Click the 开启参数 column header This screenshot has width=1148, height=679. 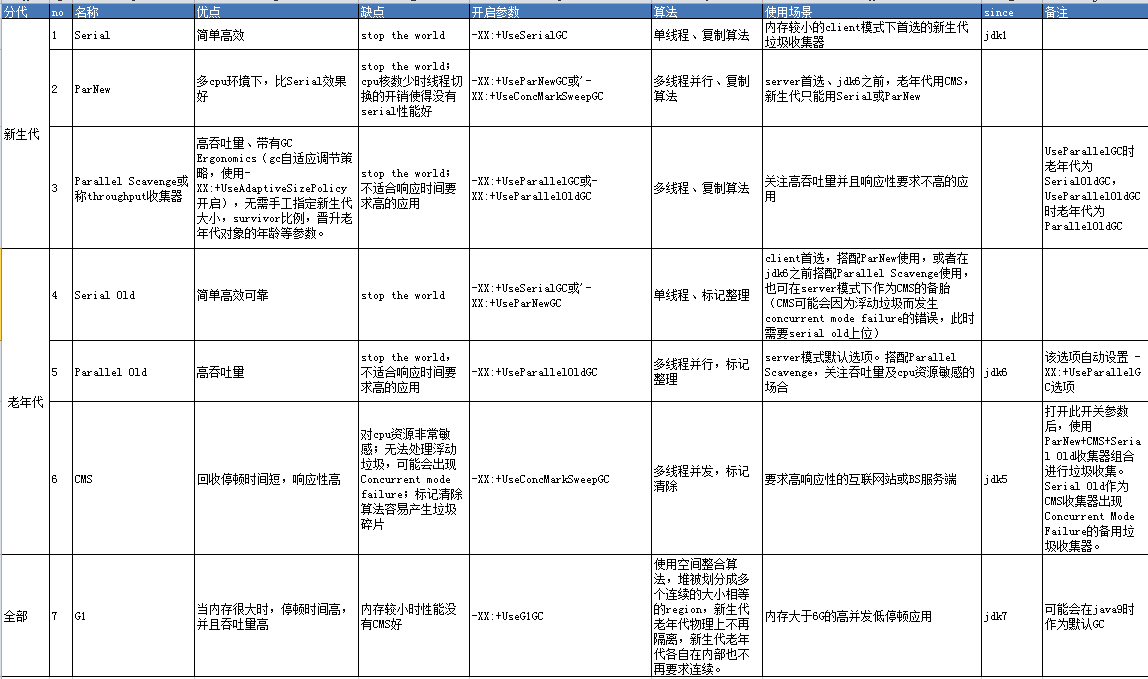(x=560, y=12)
